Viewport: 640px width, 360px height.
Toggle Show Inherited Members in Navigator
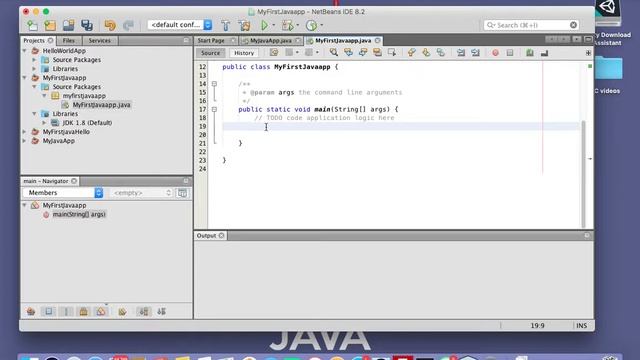(x=31, y=311)
